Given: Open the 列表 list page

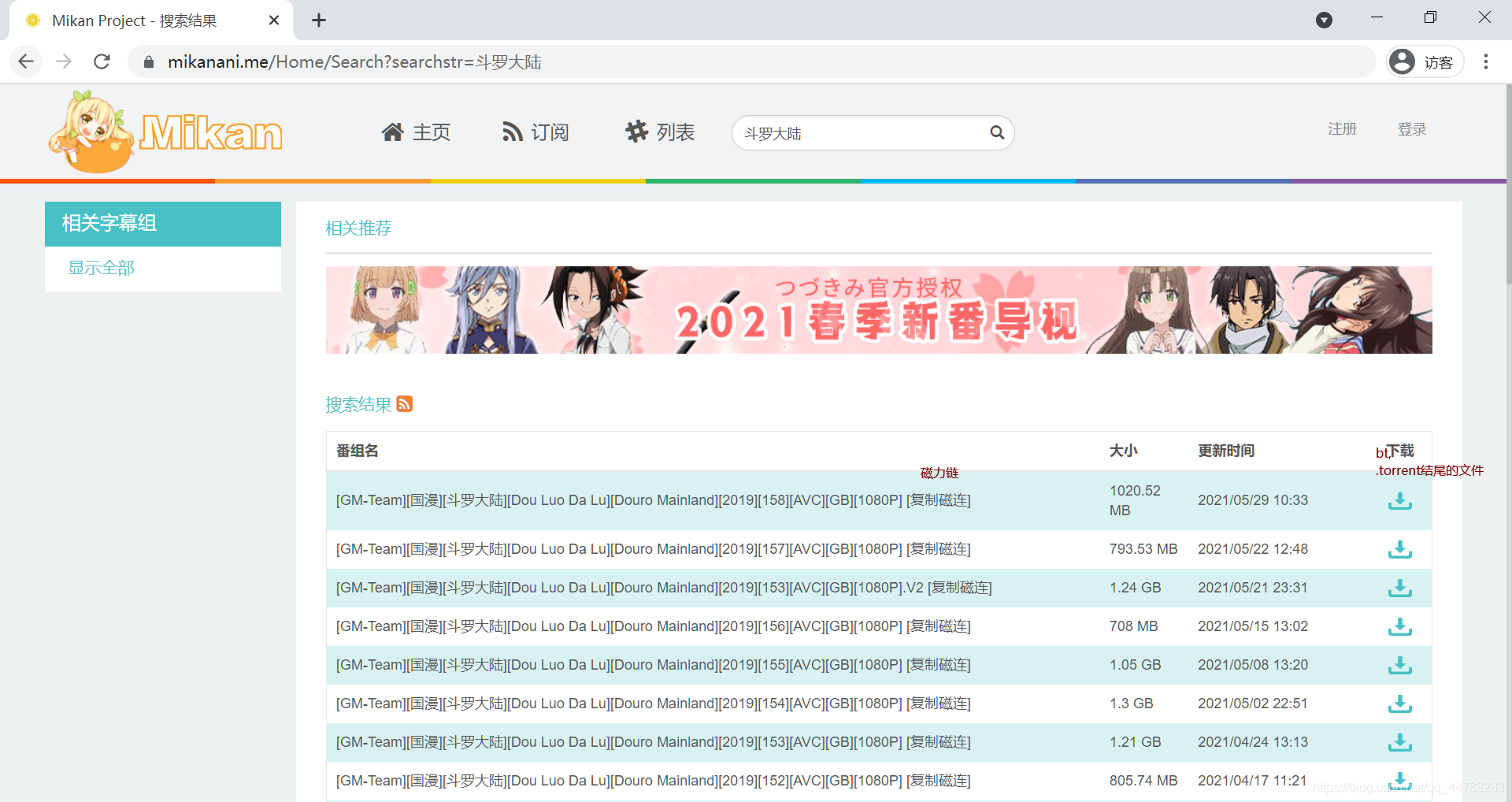Looking at the screenshot, I should [x=660, y=132].
